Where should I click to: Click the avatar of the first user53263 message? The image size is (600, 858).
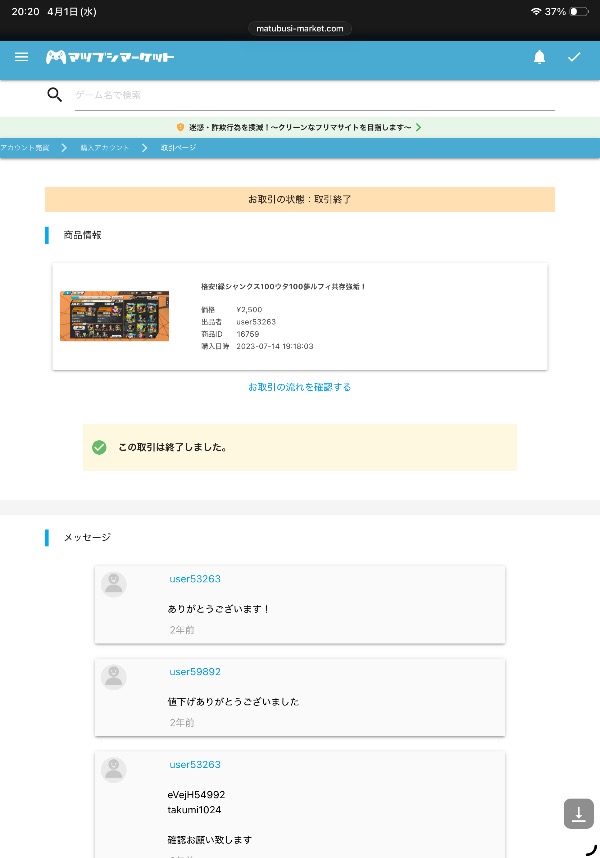tap(114, 585)
